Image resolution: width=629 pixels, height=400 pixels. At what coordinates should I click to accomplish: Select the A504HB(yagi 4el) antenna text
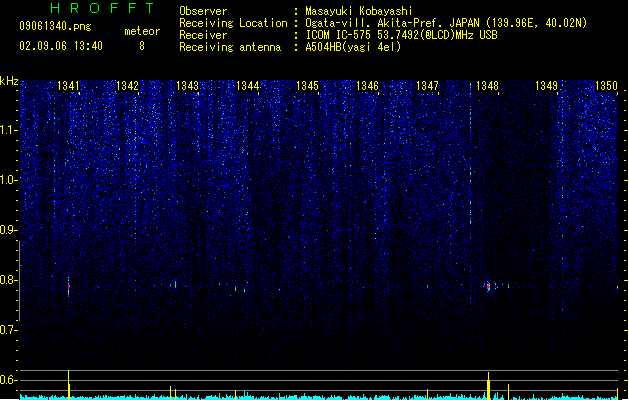click(353, 47)
